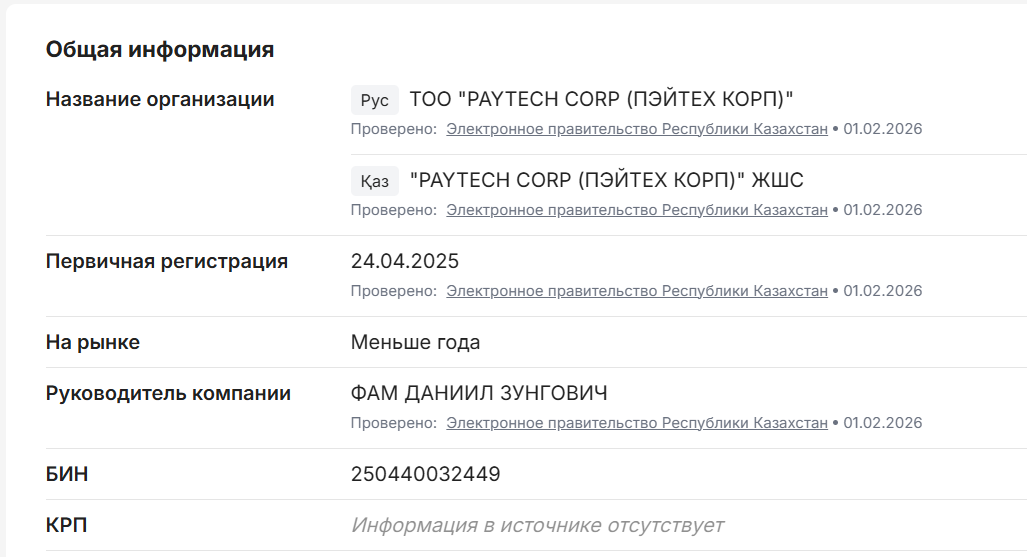Click the "Қаз" language badge
The width and height of the screenshot is (1027, 557).
click(x=375, y=181)
